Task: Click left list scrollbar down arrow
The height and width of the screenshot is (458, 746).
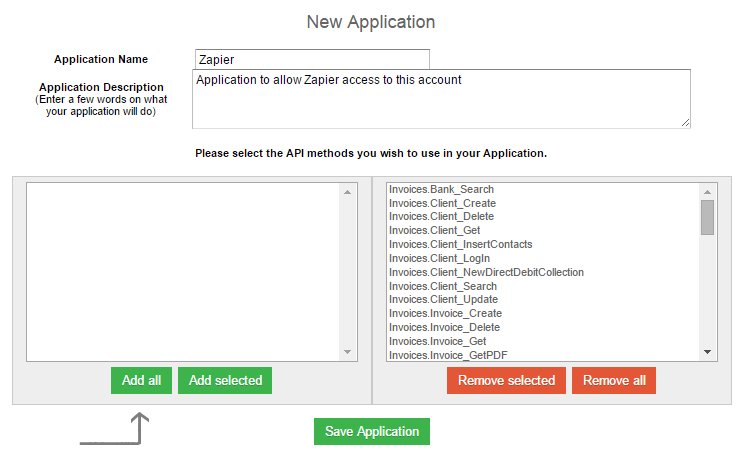Action: point(348,352)
